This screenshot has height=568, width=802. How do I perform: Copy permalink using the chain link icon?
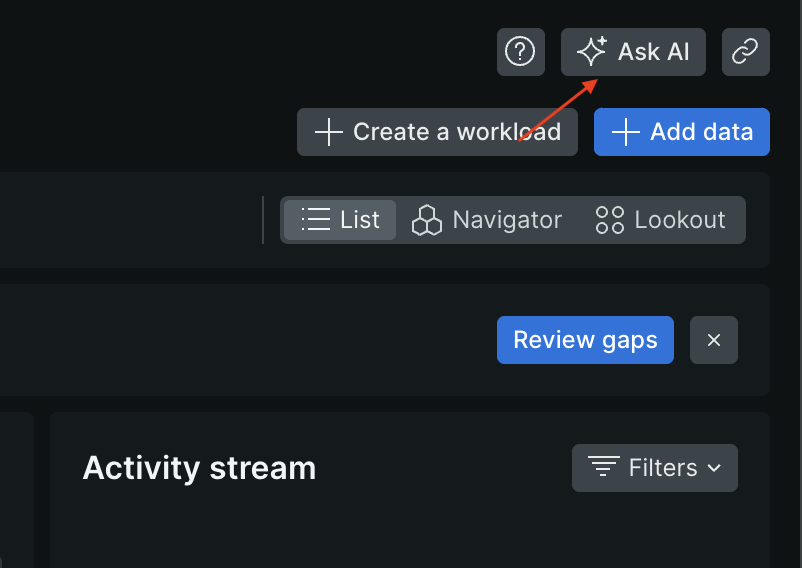745,51
